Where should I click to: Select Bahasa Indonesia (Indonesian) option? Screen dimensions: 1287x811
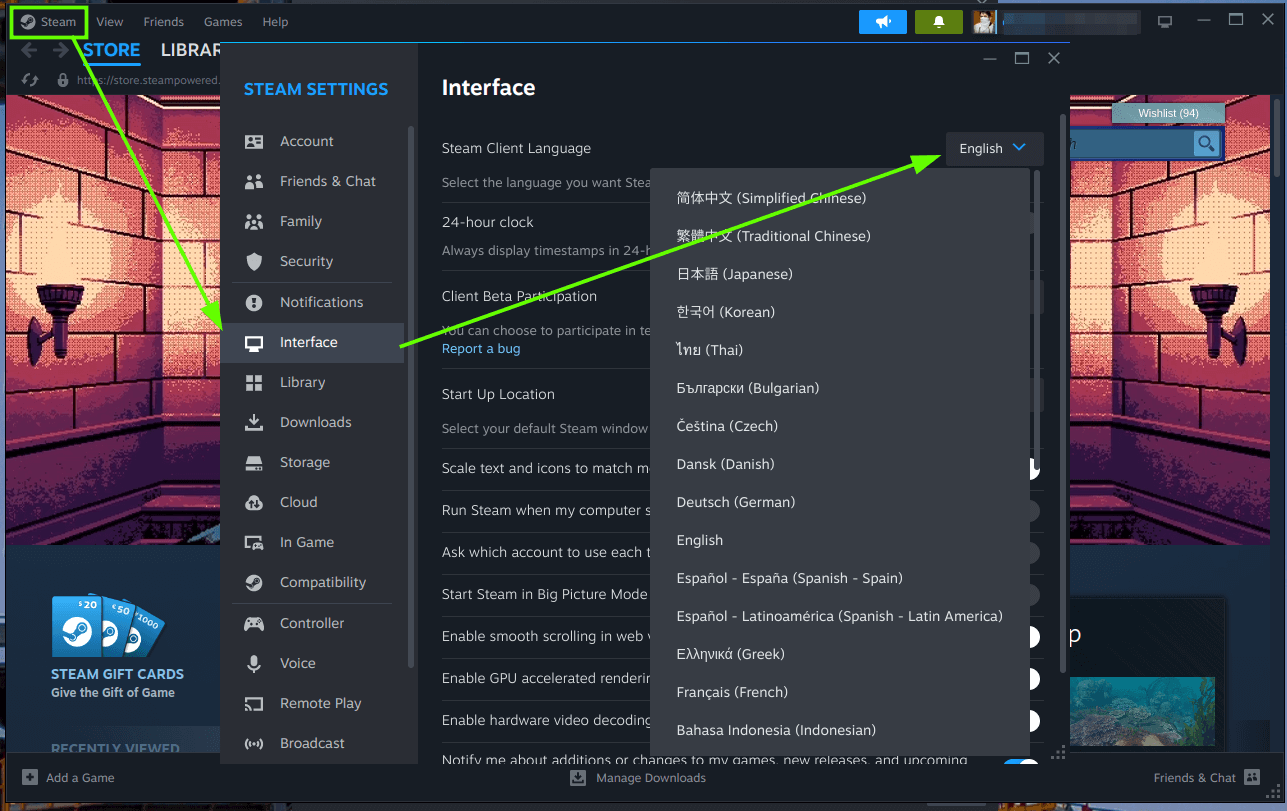tap(840, 730)
